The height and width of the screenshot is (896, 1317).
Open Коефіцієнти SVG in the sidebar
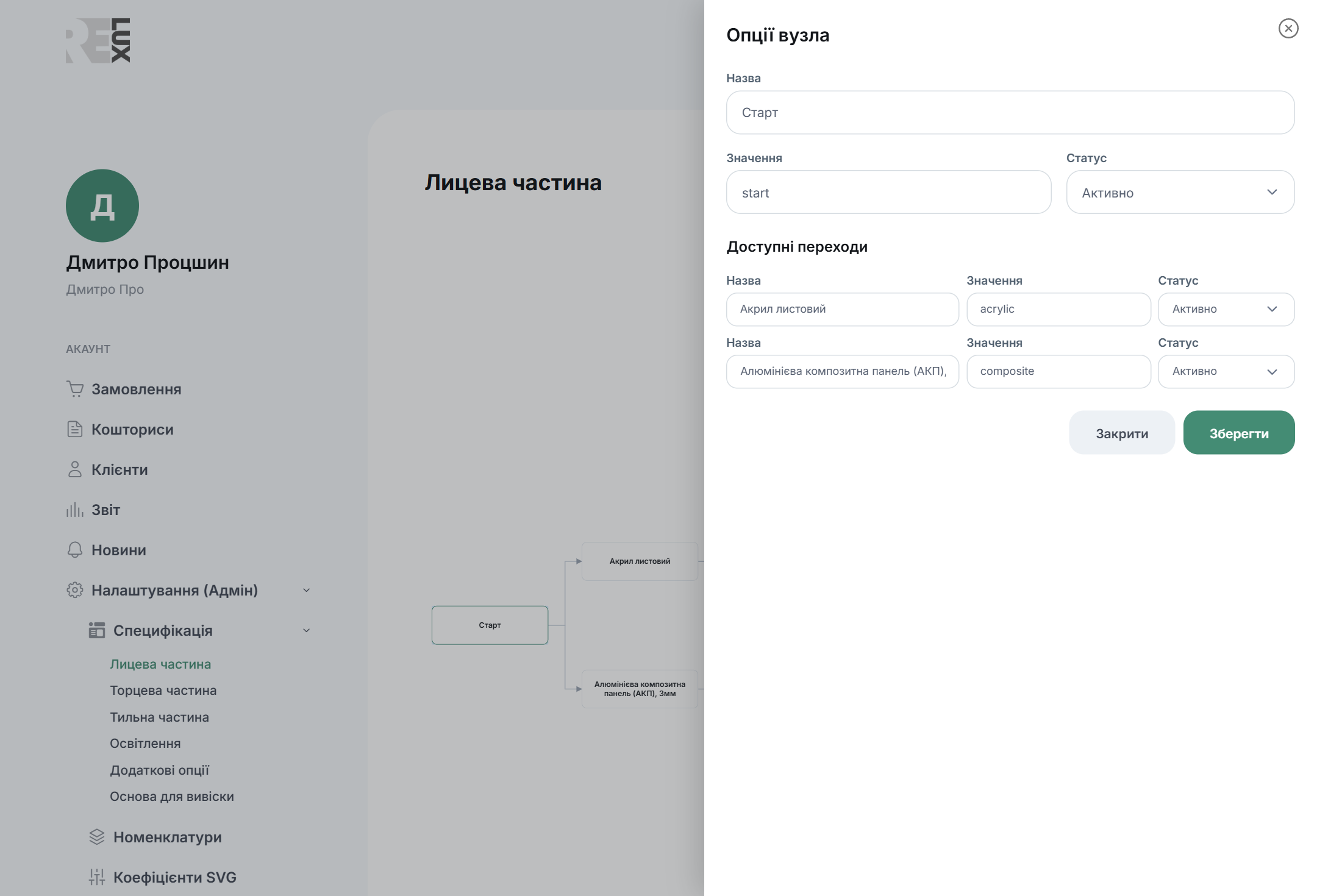tap(175, 877)
